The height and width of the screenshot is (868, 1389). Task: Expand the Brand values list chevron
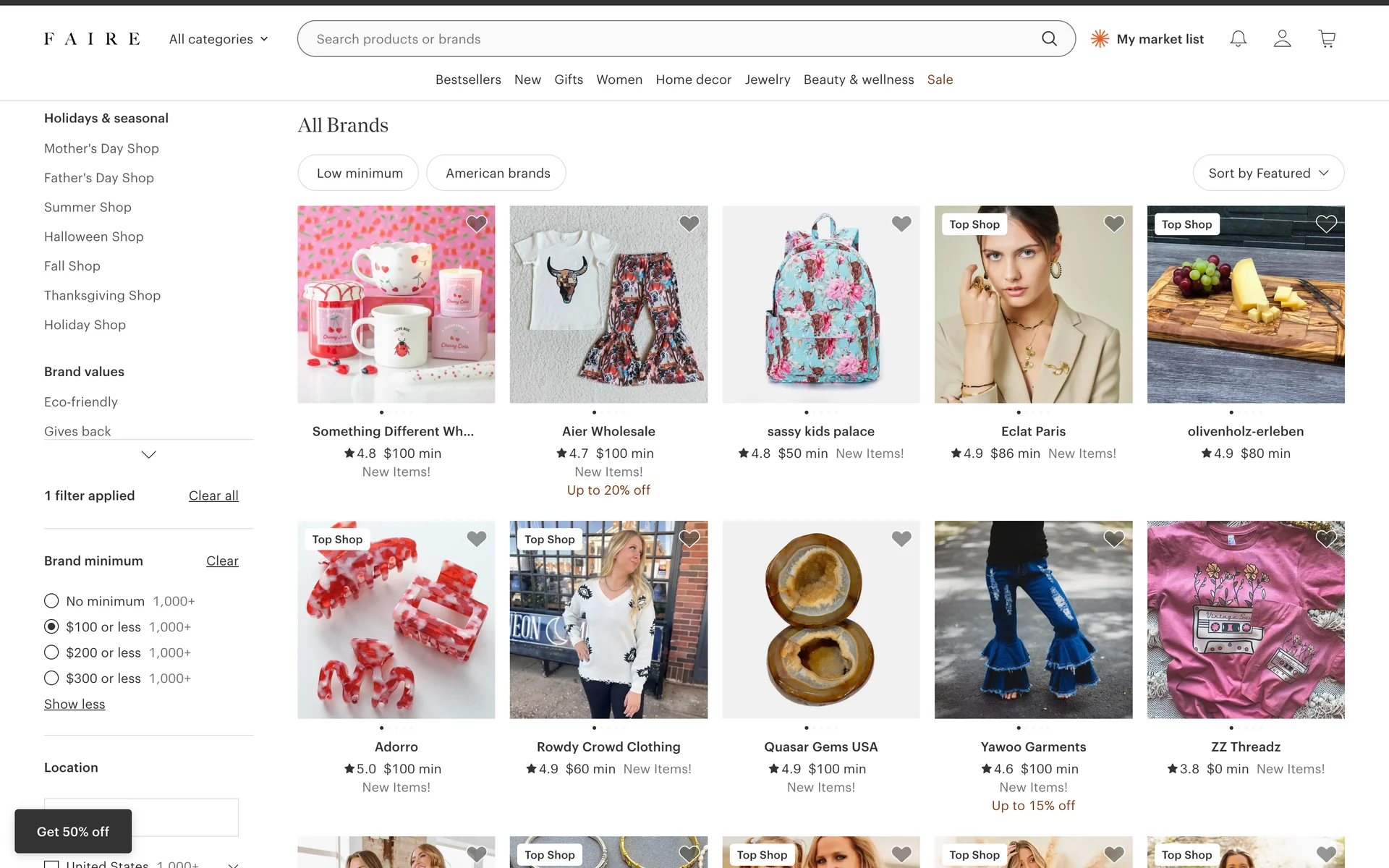[x=148, y=455]
